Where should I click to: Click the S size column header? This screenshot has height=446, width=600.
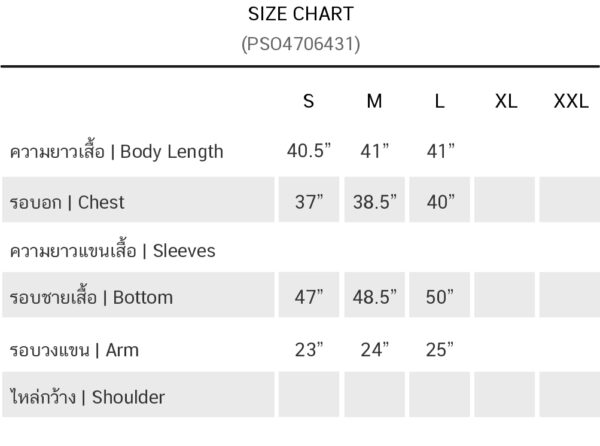309,101
